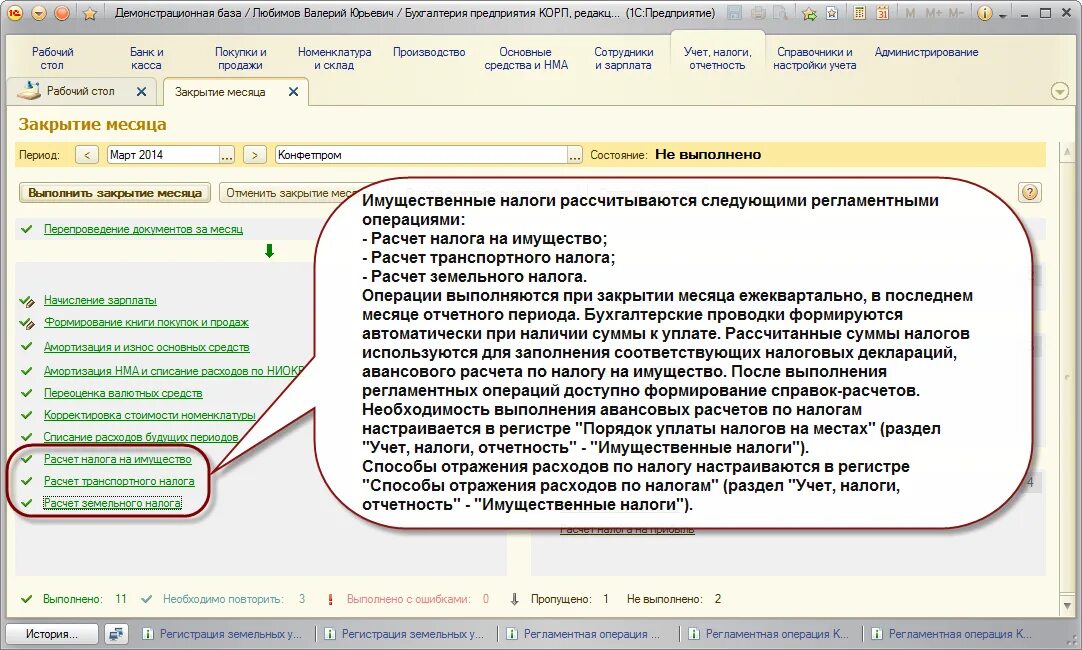Viewport: 1082px width, 650px height.
Task: Click Отменить закрытие месяца button
Action: tap(290, 193)
